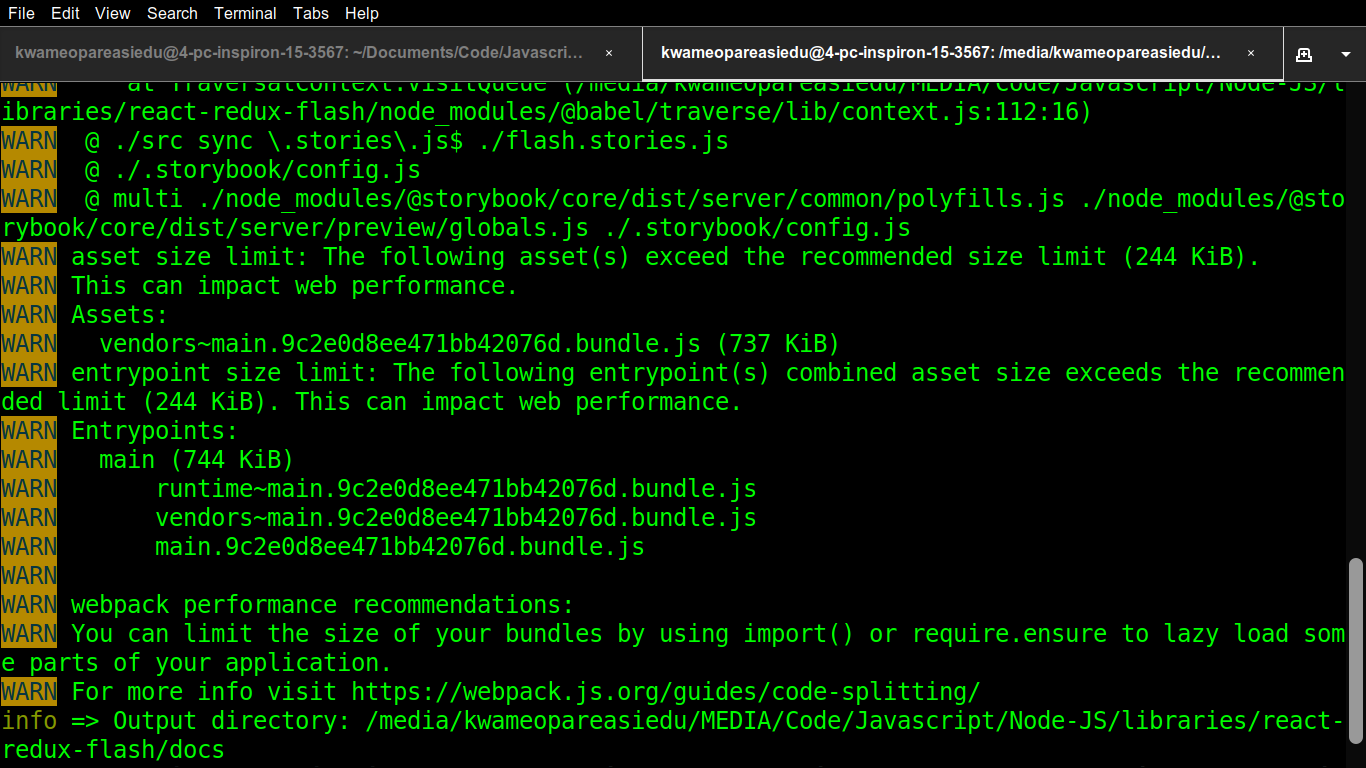This screenshot has width=1366, height=768.
Task: Open the Terminal menu
Action: click(245, 13)
